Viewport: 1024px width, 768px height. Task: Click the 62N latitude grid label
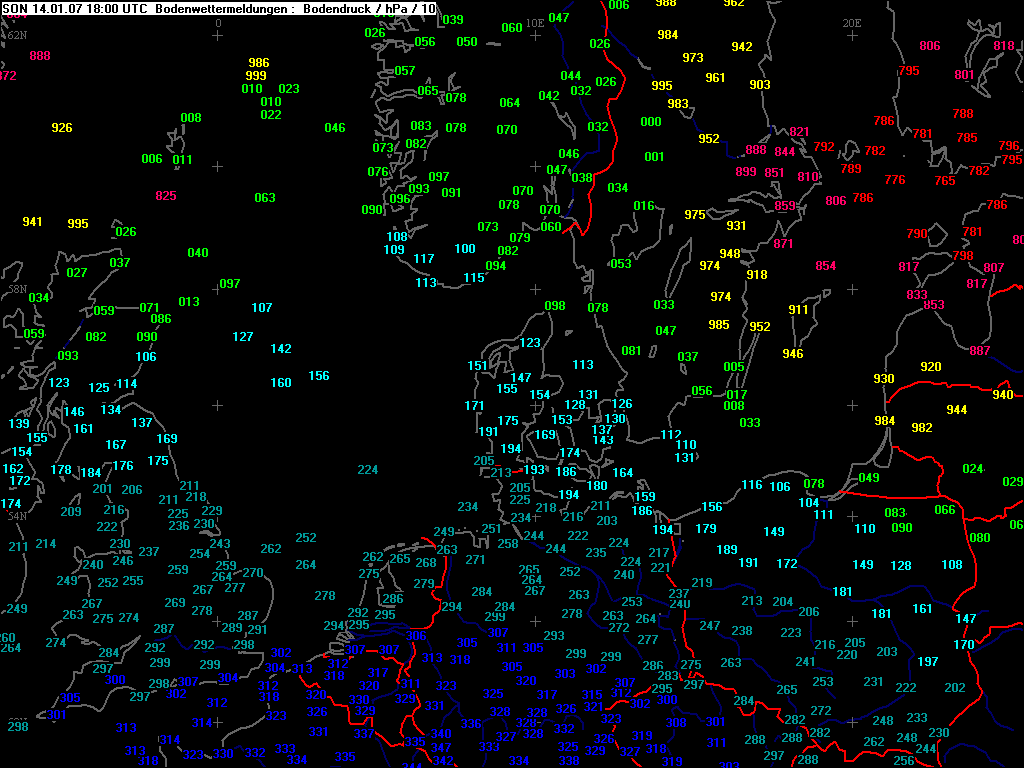coord(17,35)
